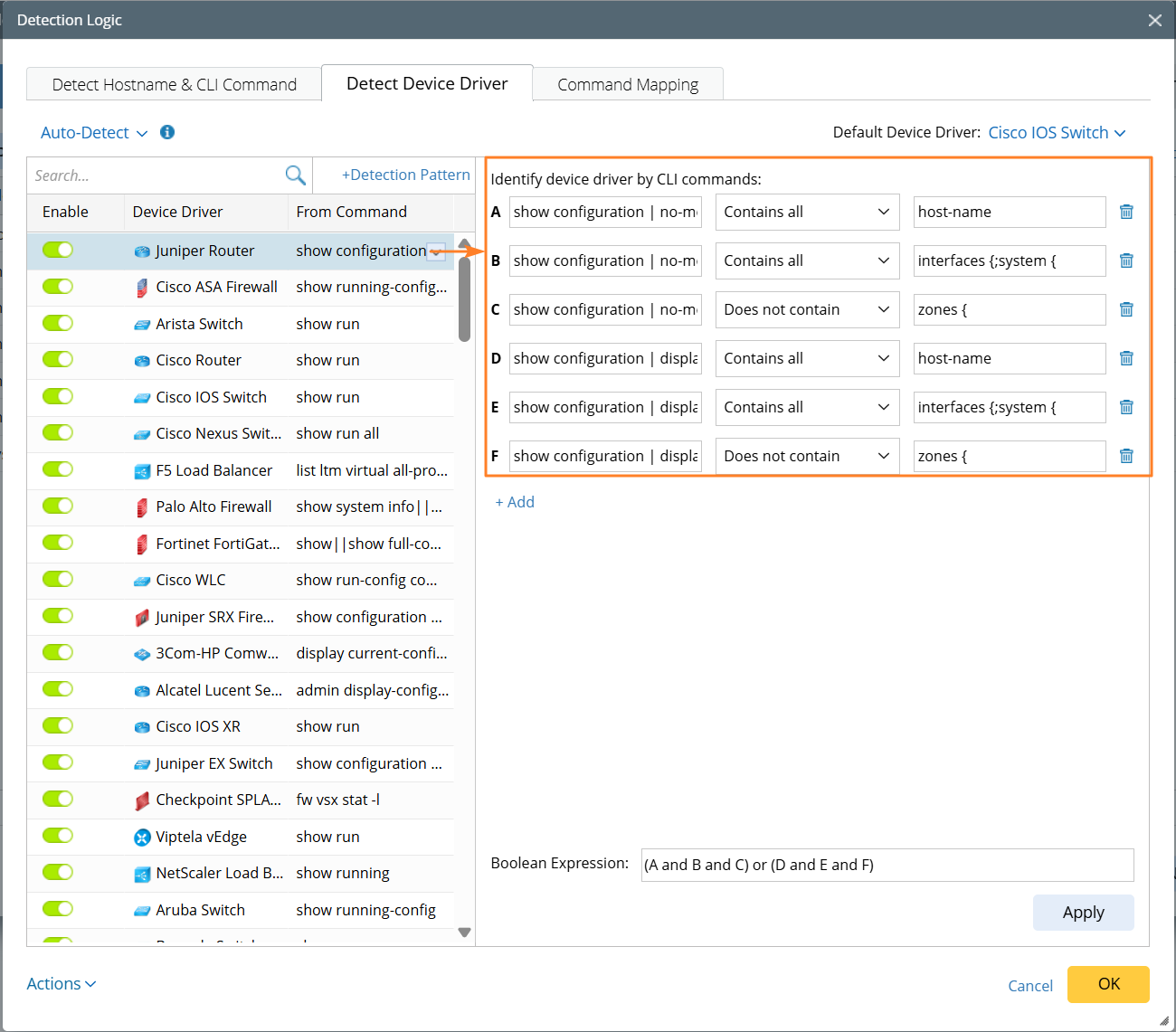
Task: Open Detect Hostname & CLI Command tab
Action: point(174,85)
